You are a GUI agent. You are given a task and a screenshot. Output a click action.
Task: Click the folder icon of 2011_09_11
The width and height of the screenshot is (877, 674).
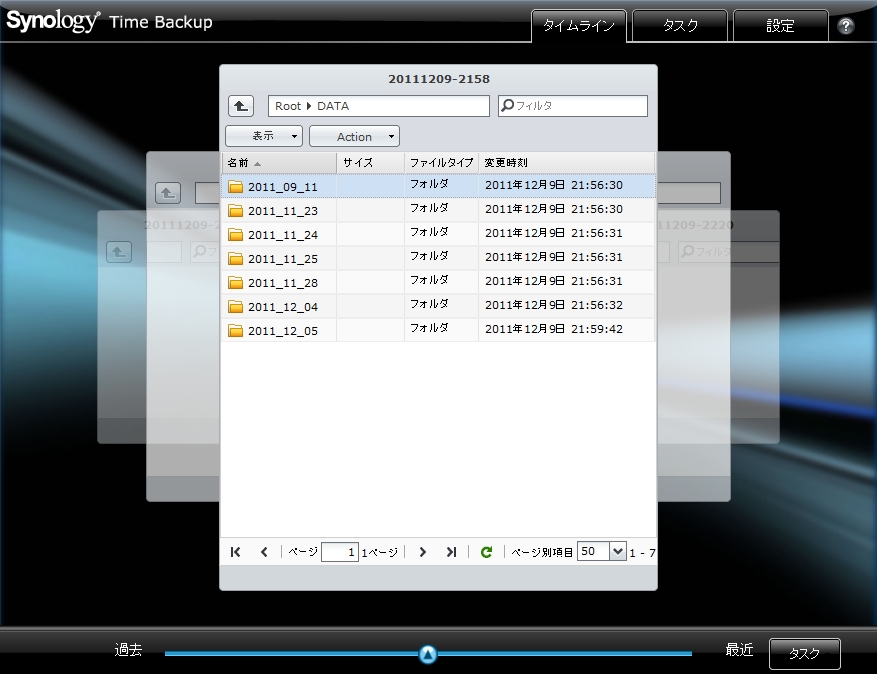[x=236, y=186]
